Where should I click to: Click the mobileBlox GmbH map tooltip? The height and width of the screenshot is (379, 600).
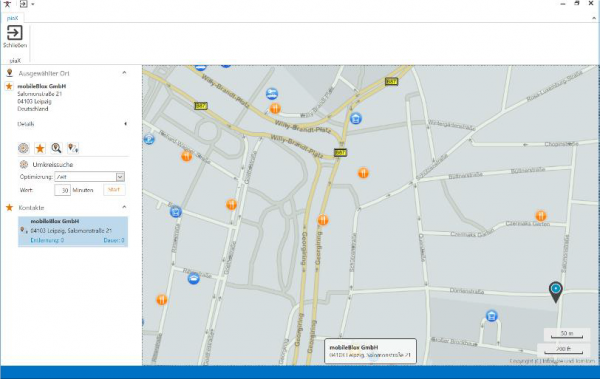(370, 351)
